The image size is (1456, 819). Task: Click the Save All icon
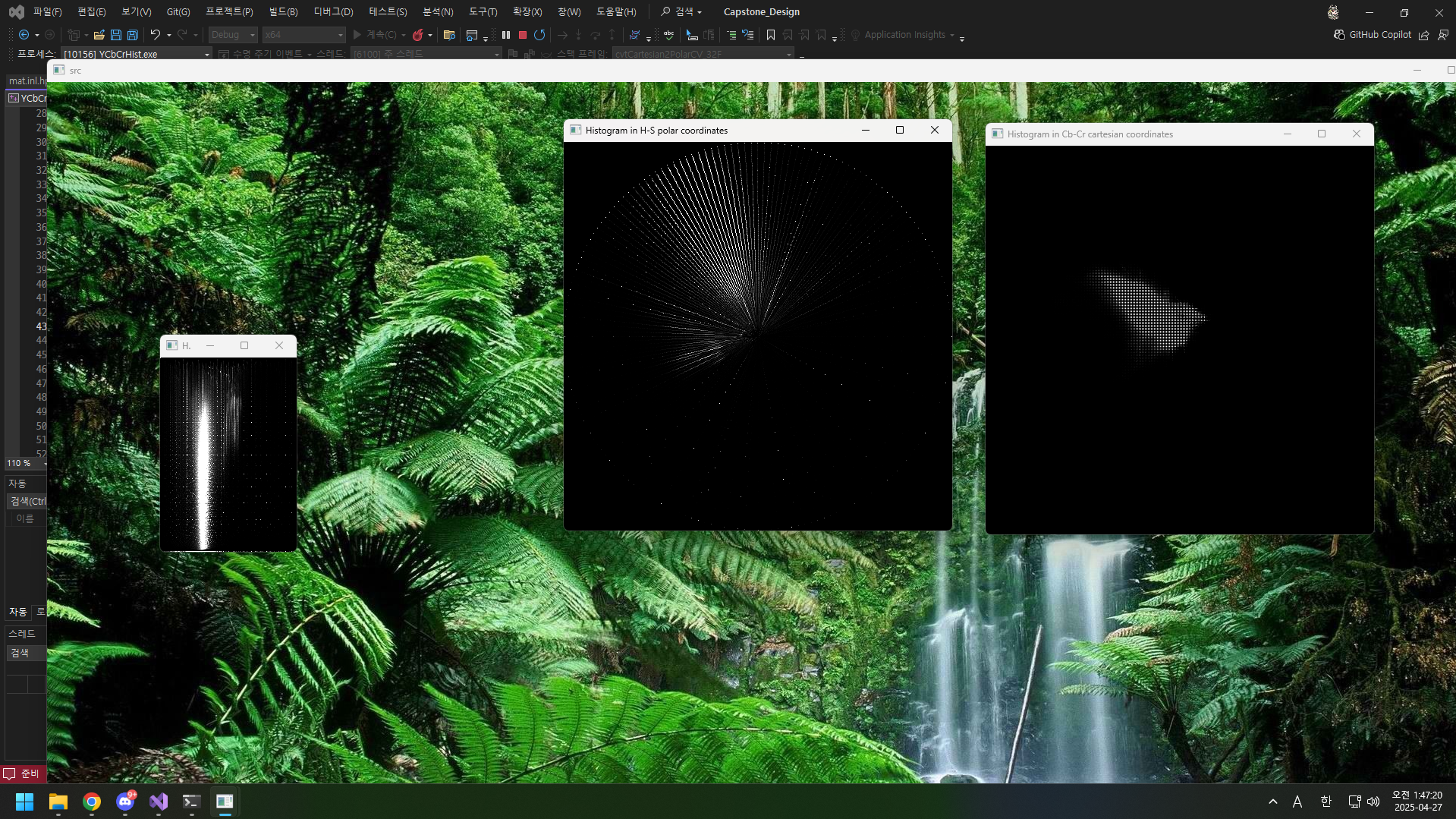pos(132,35)
